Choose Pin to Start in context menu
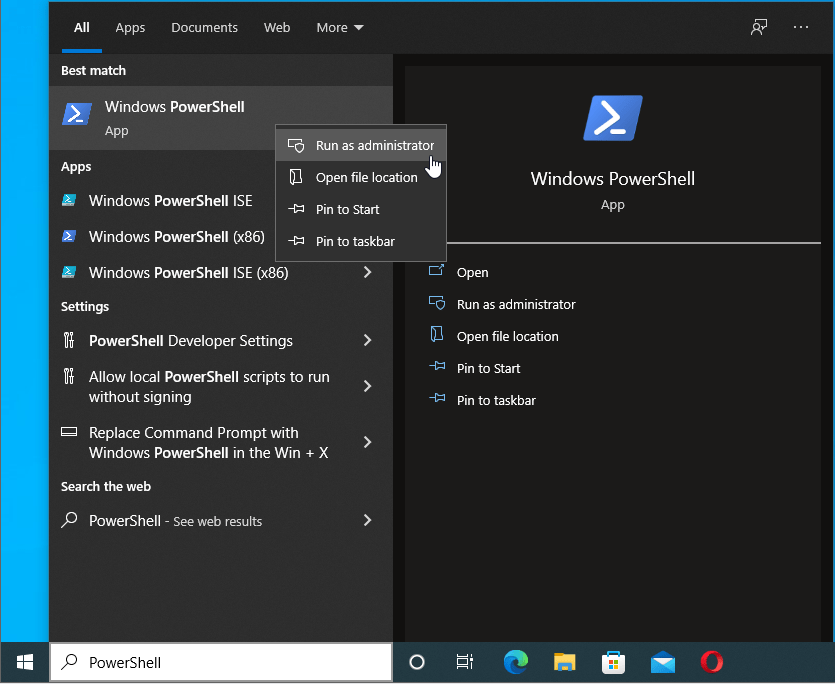 click(347, 209)
